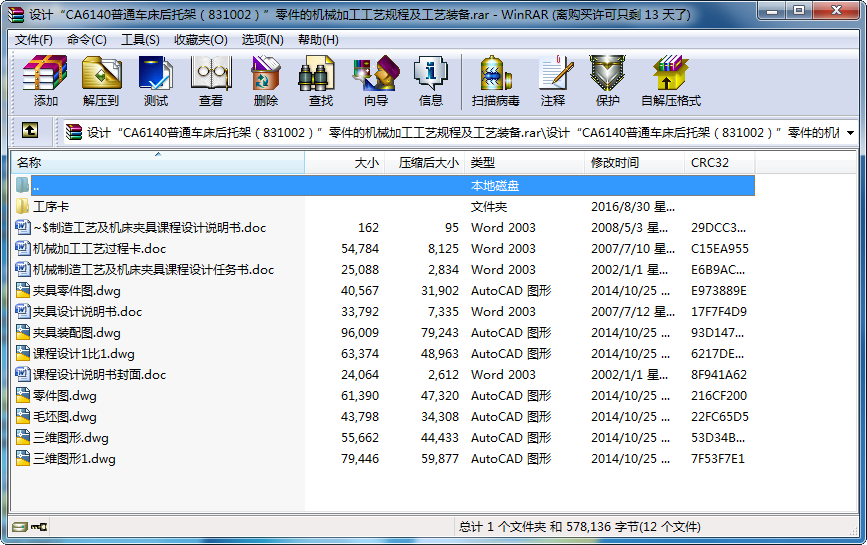This screenshot has height=545, width=867.
Task: Maximize the WinRAR window
Action: pos(798,11)
